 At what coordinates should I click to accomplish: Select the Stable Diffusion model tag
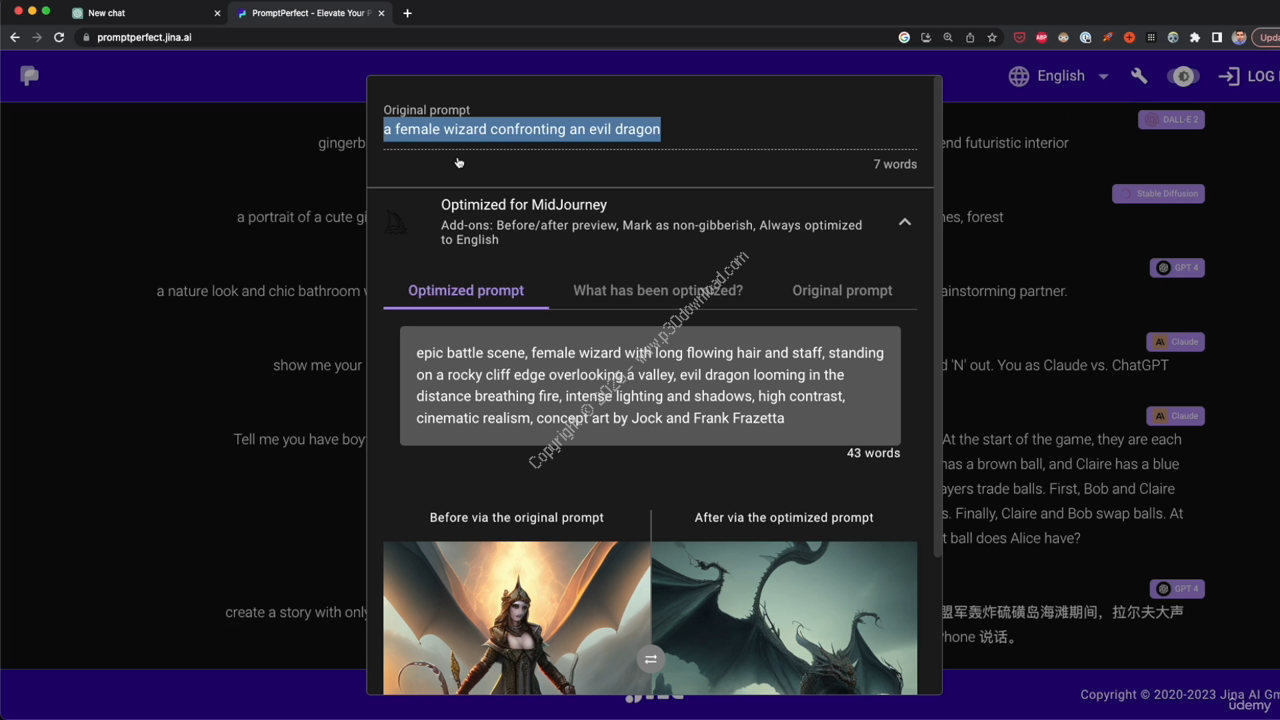[1158, 193]
